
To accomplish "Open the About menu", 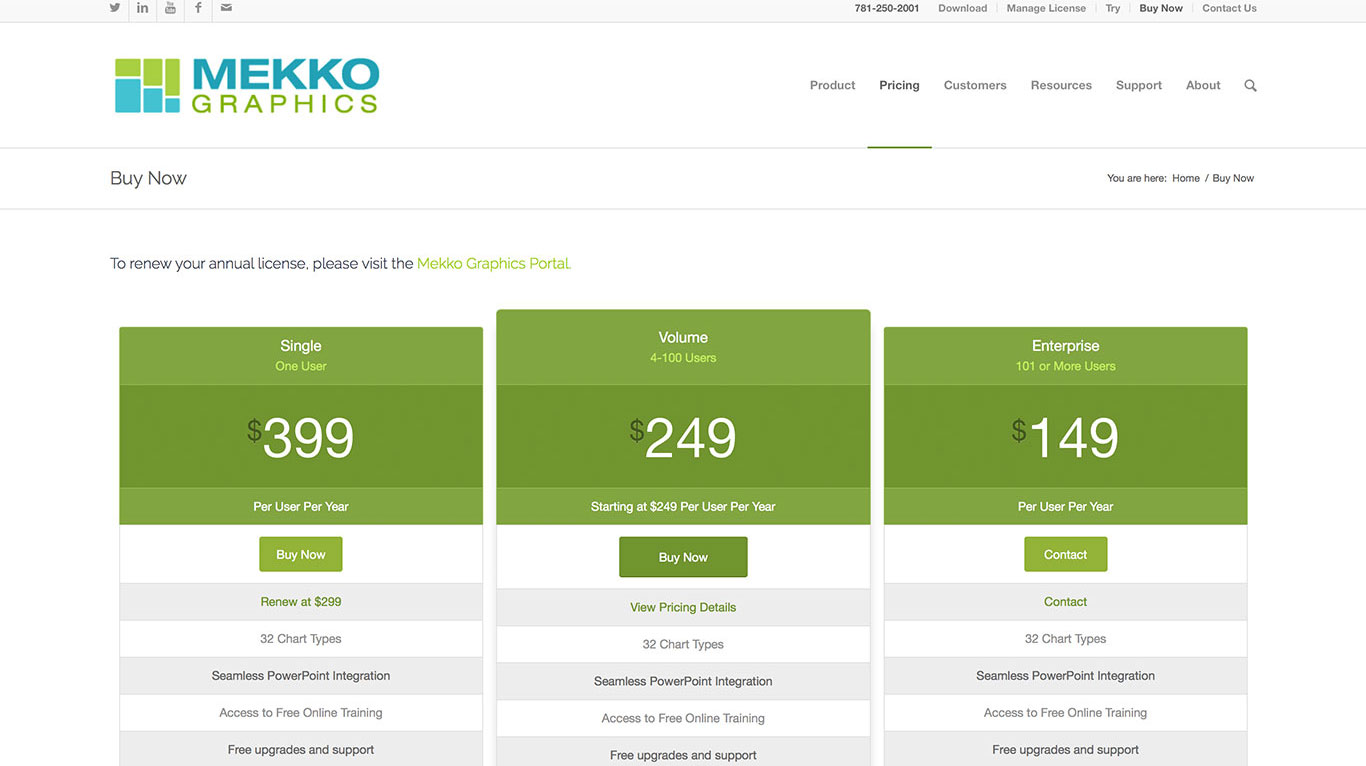I will click(x=1203, y=86).
